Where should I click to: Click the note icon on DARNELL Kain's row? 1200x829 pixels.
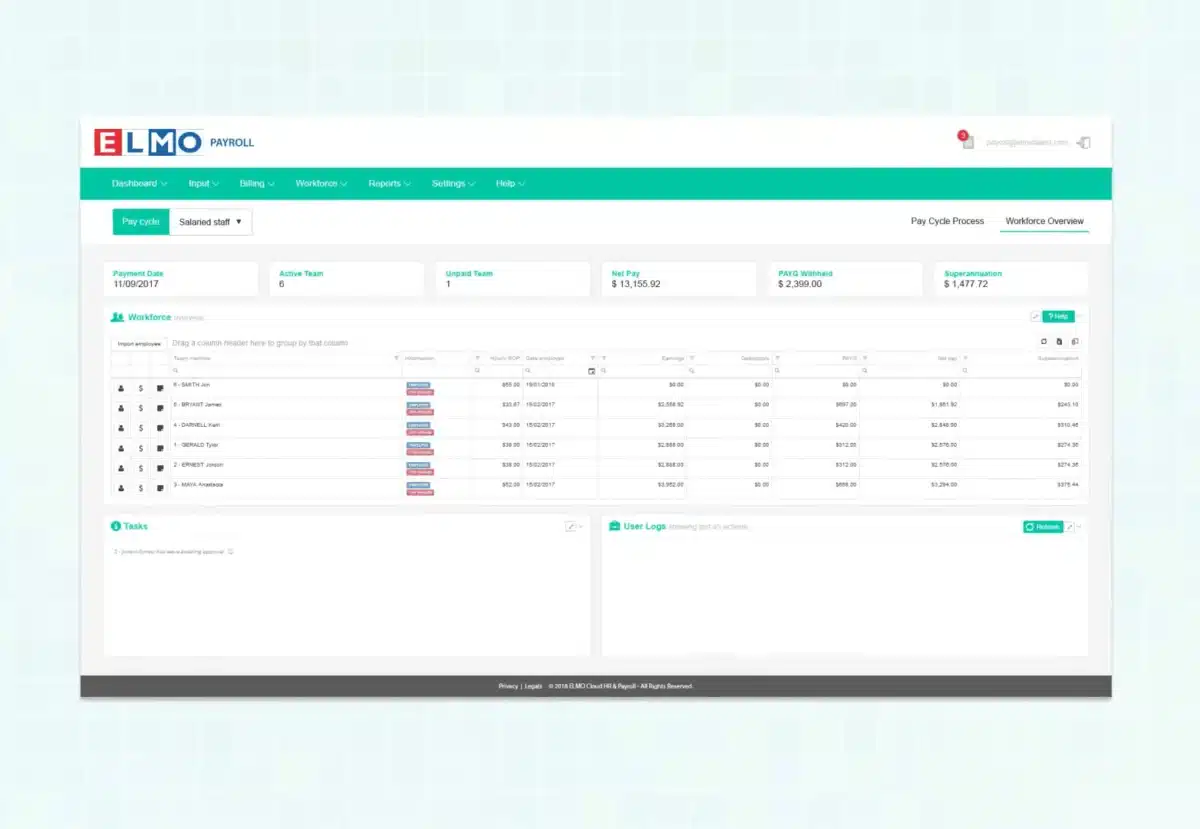[160, 428]
